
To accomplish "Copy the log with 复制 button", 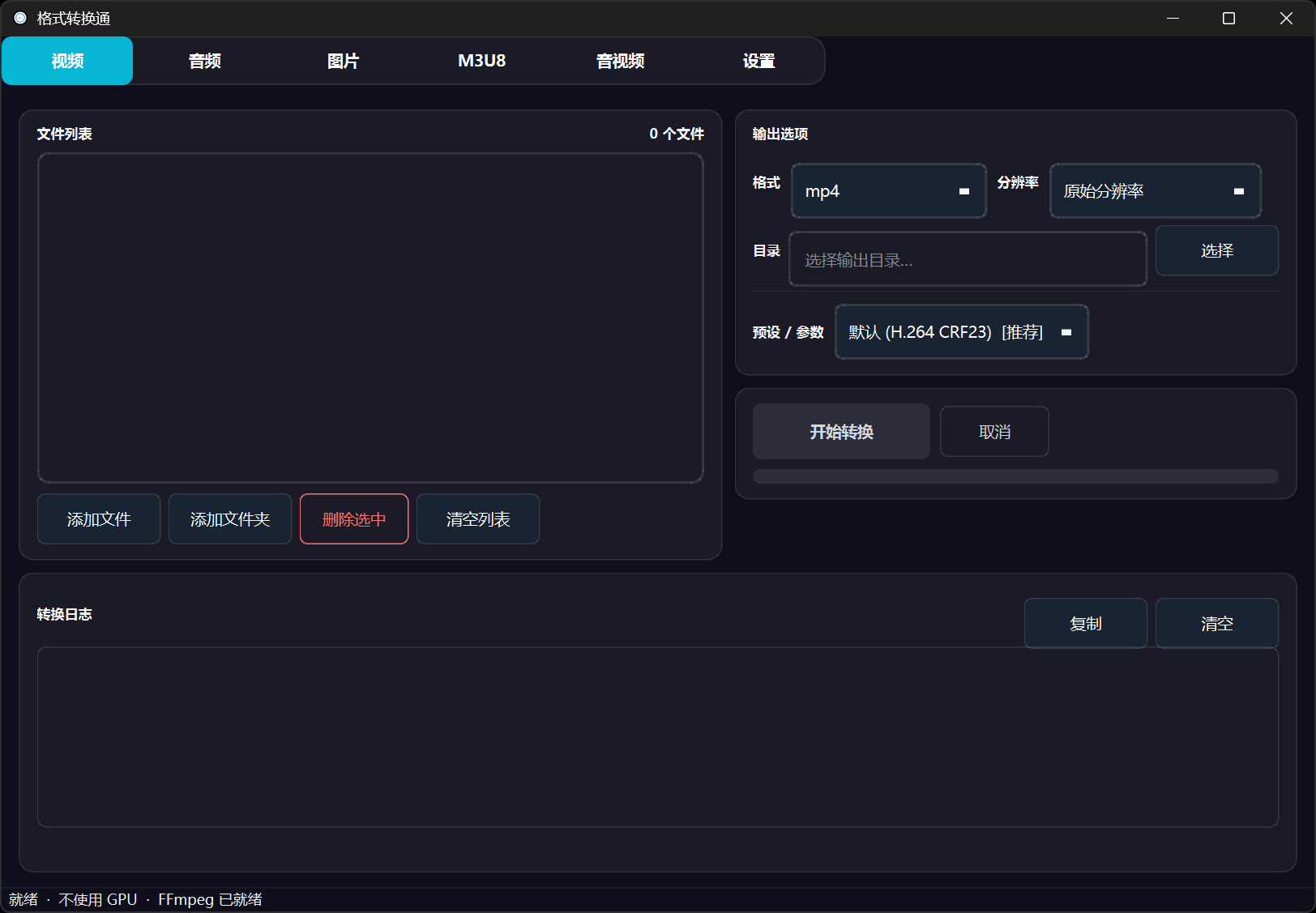I will point(1086,624).
